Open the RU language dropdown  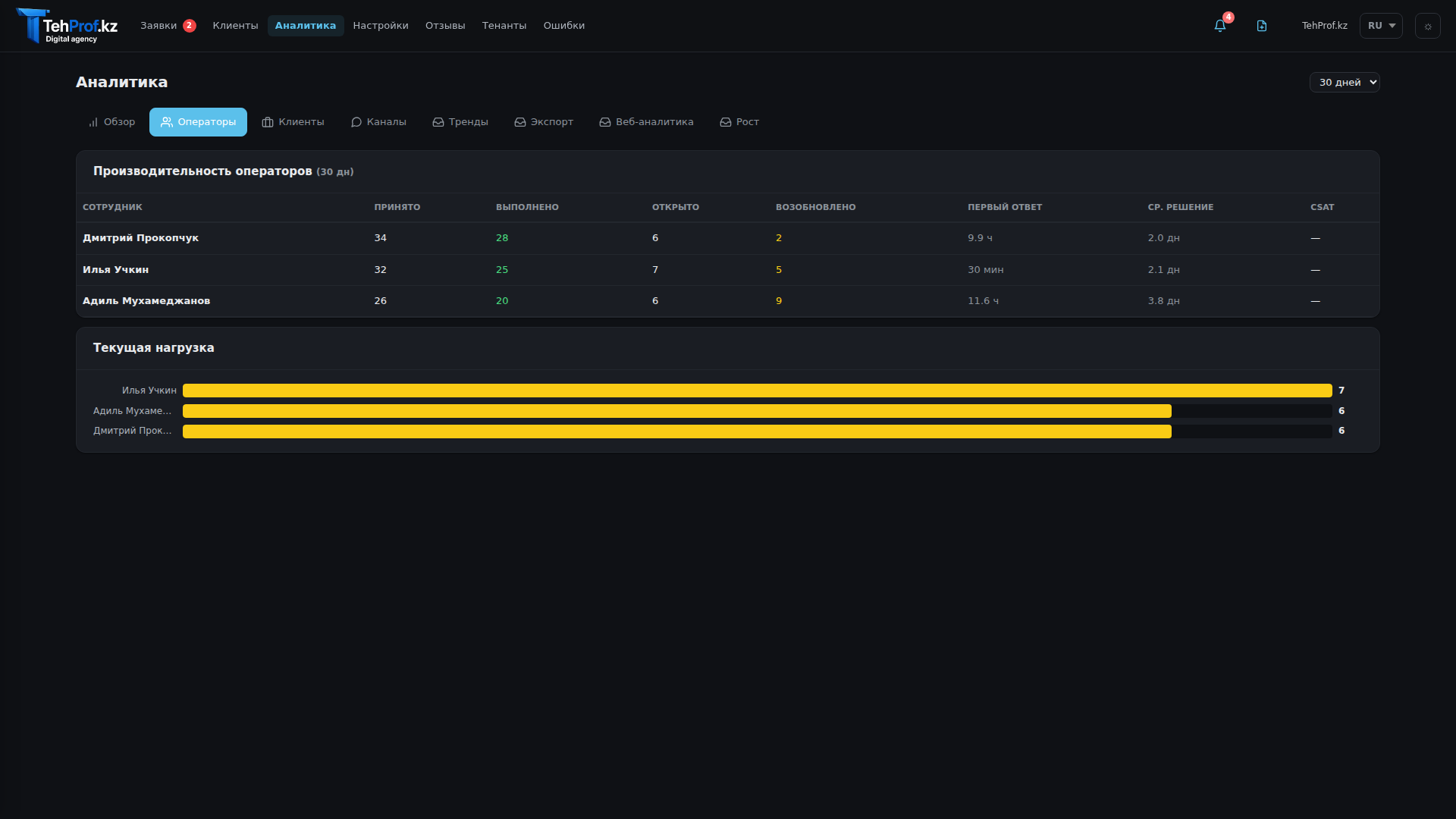click(x=1380, y=26)
